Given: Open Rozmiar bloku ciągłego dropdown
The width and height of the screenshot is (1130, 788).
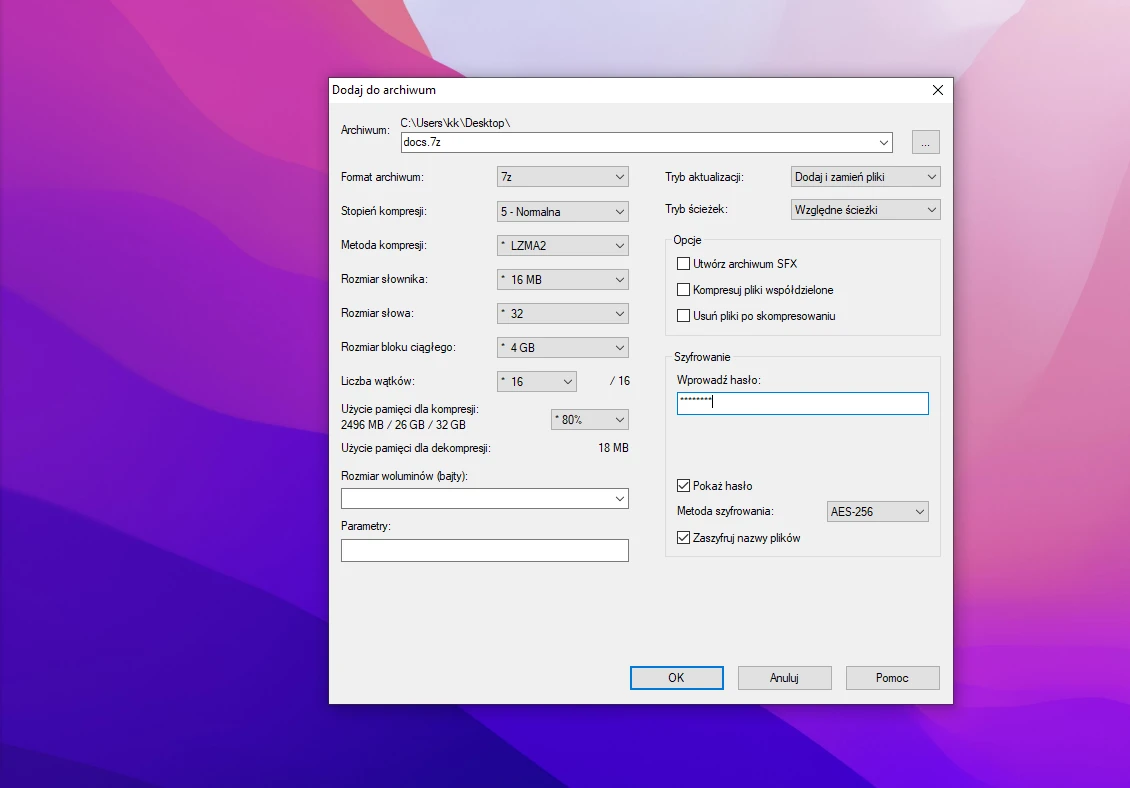Looking at the screenshot, I should [x=563, y=348].
